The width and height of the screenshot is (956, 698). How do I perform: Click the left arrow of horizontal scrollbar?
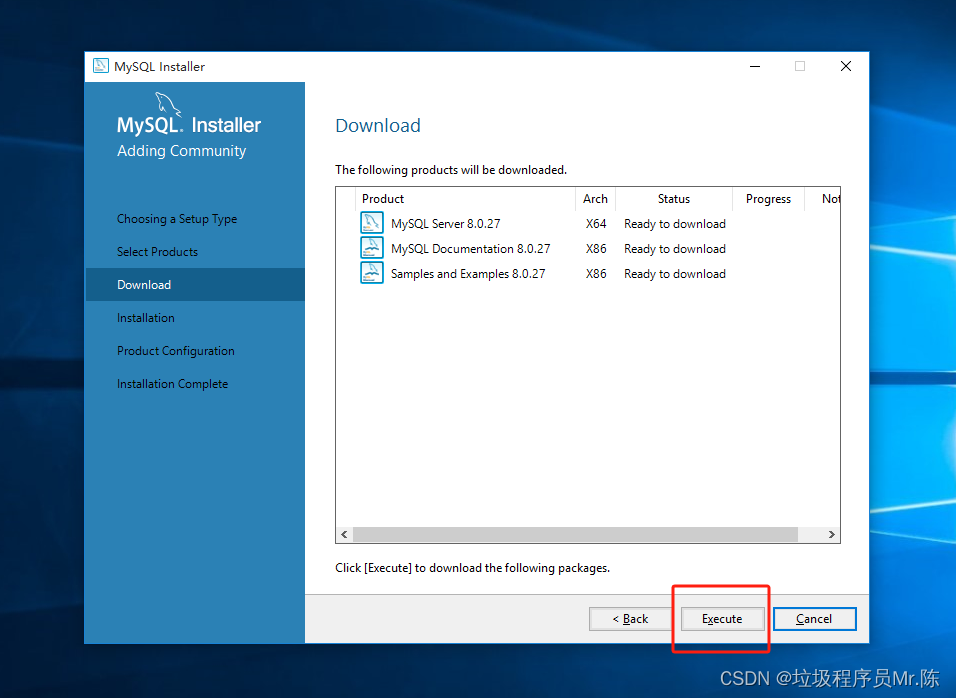344,535
